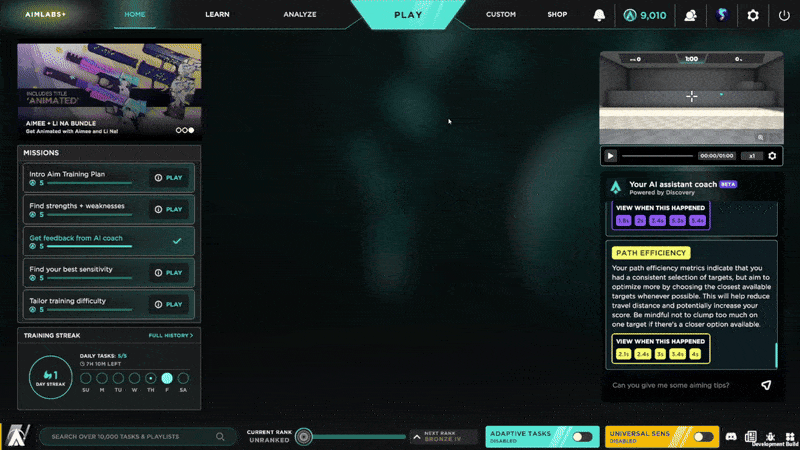The width and height of the screenshot is (800, 450).
Task: Select first banner carousel dot
Action: point(179,131)
